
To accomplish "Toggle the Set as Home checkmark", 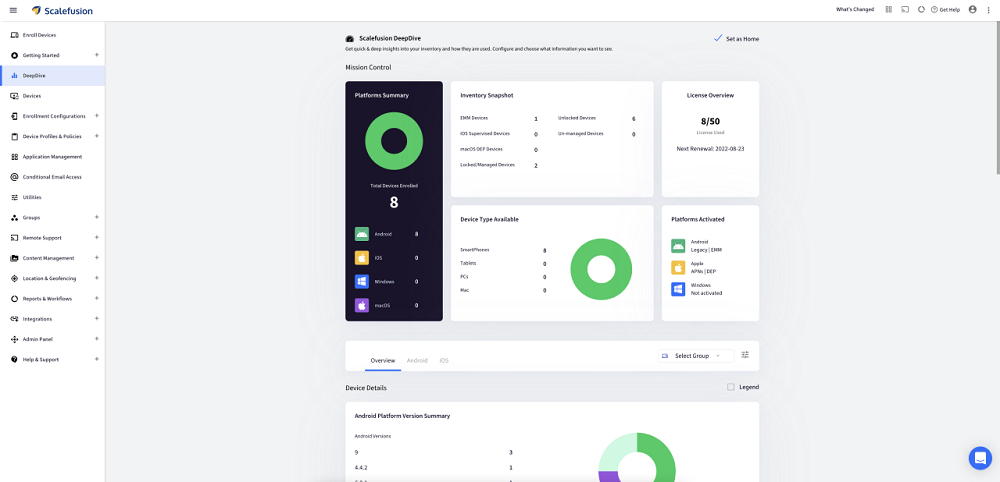I will point(718,38).
